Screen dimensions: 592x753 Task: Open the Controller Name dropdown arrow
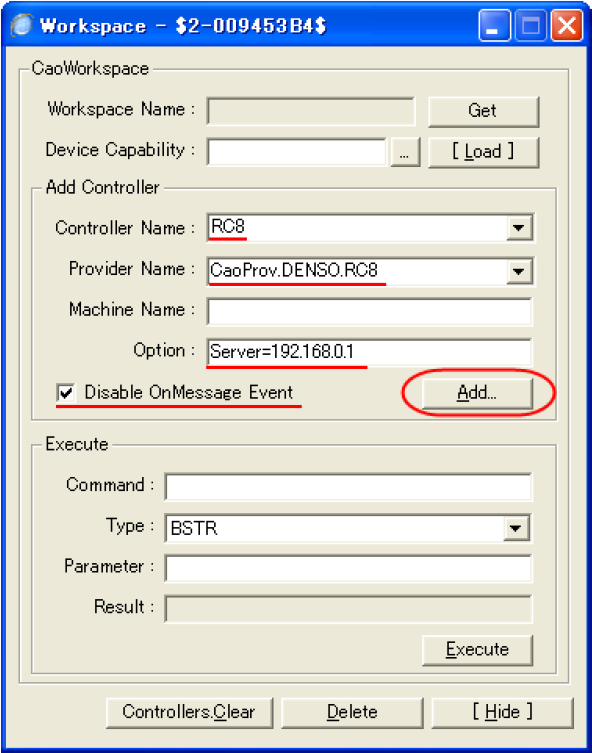519,227
